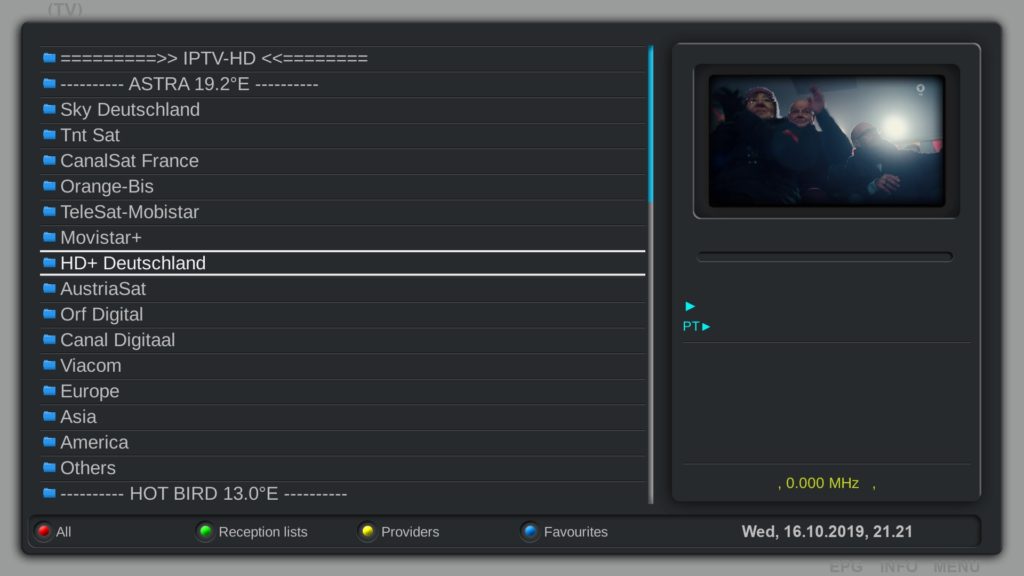Select the America bouquet
This screenshot has height=576, width=1024.
click(x=343, y=442)
